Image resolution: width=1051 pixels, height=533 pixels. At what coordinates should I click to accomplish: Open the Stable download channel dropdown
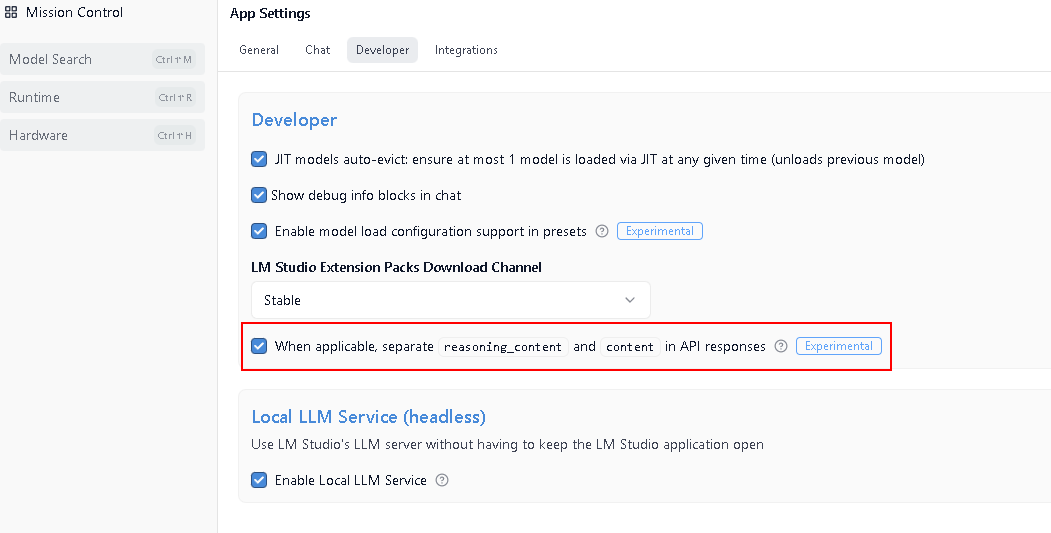450,300
